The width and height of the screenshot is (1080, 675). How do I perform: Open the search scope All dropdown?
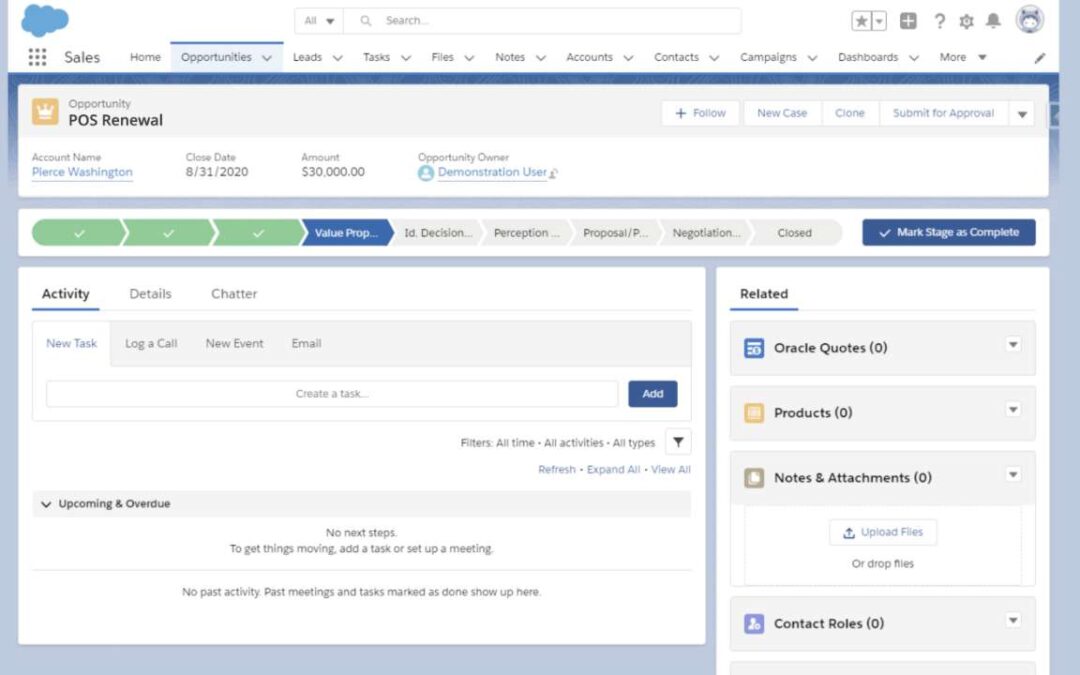(x=319, y=21)
